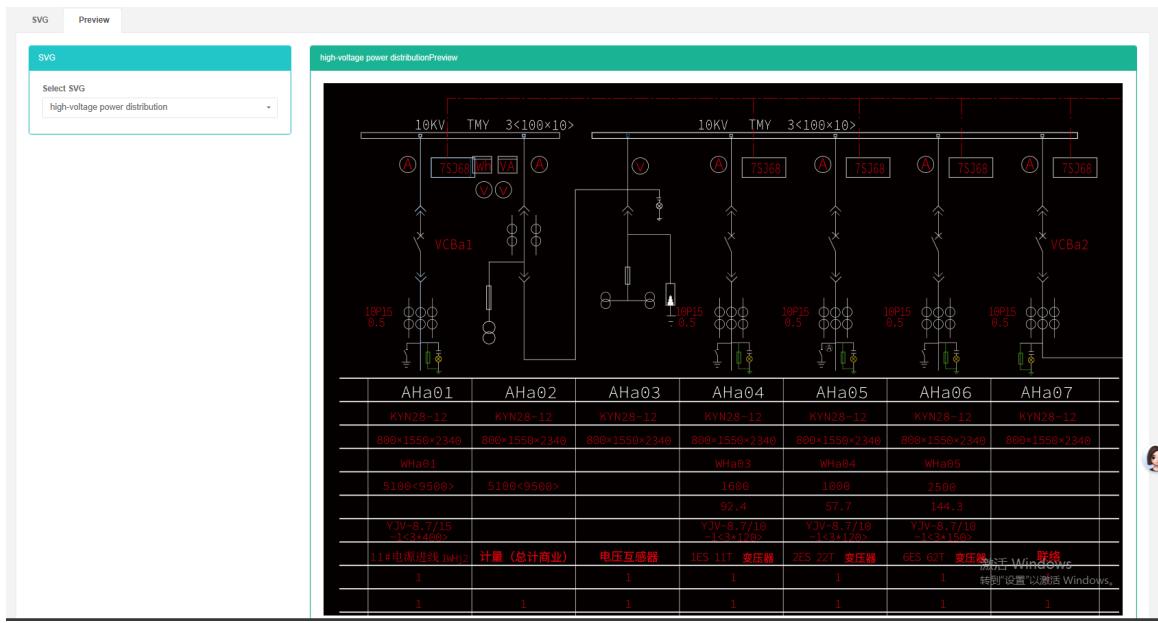This screenshot has width=1158, height=623.
Task: Click the teal SVG panel header
Action: coord(159,58)
